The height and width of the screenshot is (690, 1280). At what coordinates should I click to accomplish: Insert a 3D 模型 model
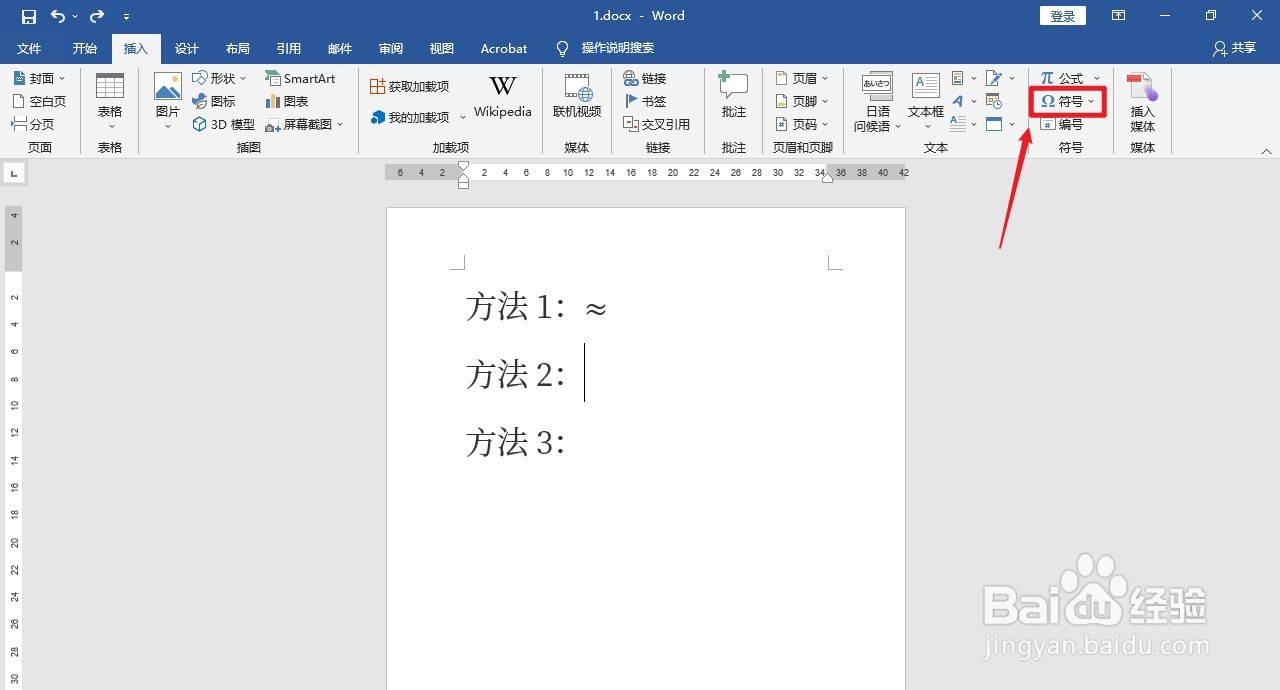(x=222, y=123)
